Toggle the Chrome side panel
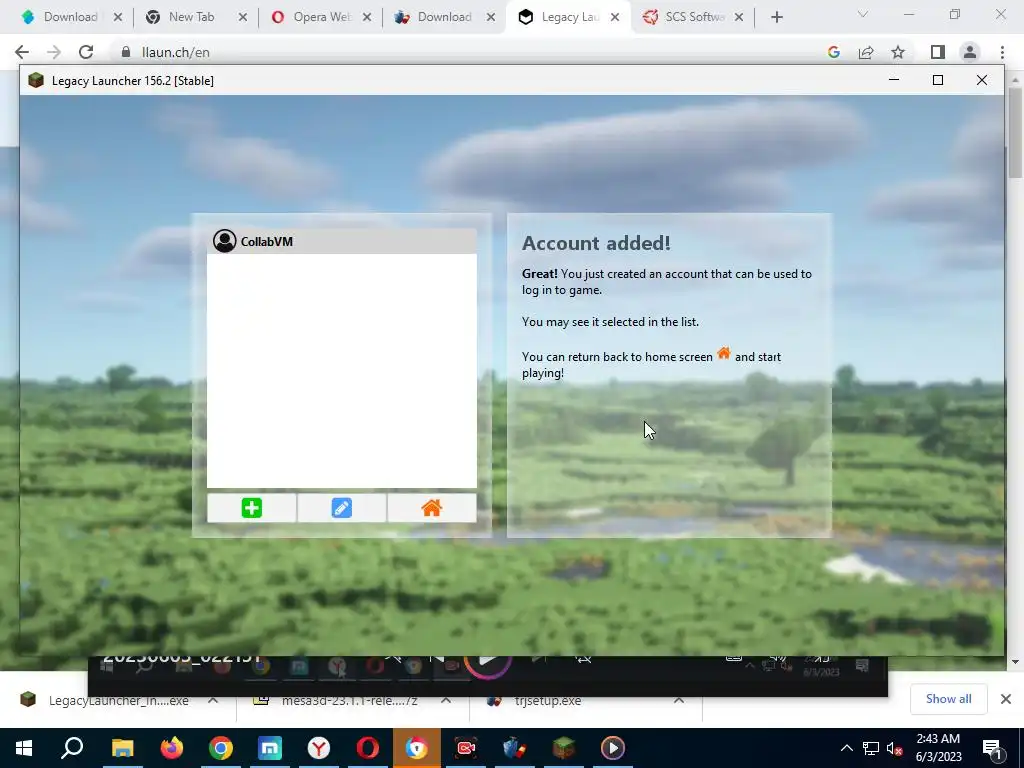1024x768 pixels. (x=938, y=52)
